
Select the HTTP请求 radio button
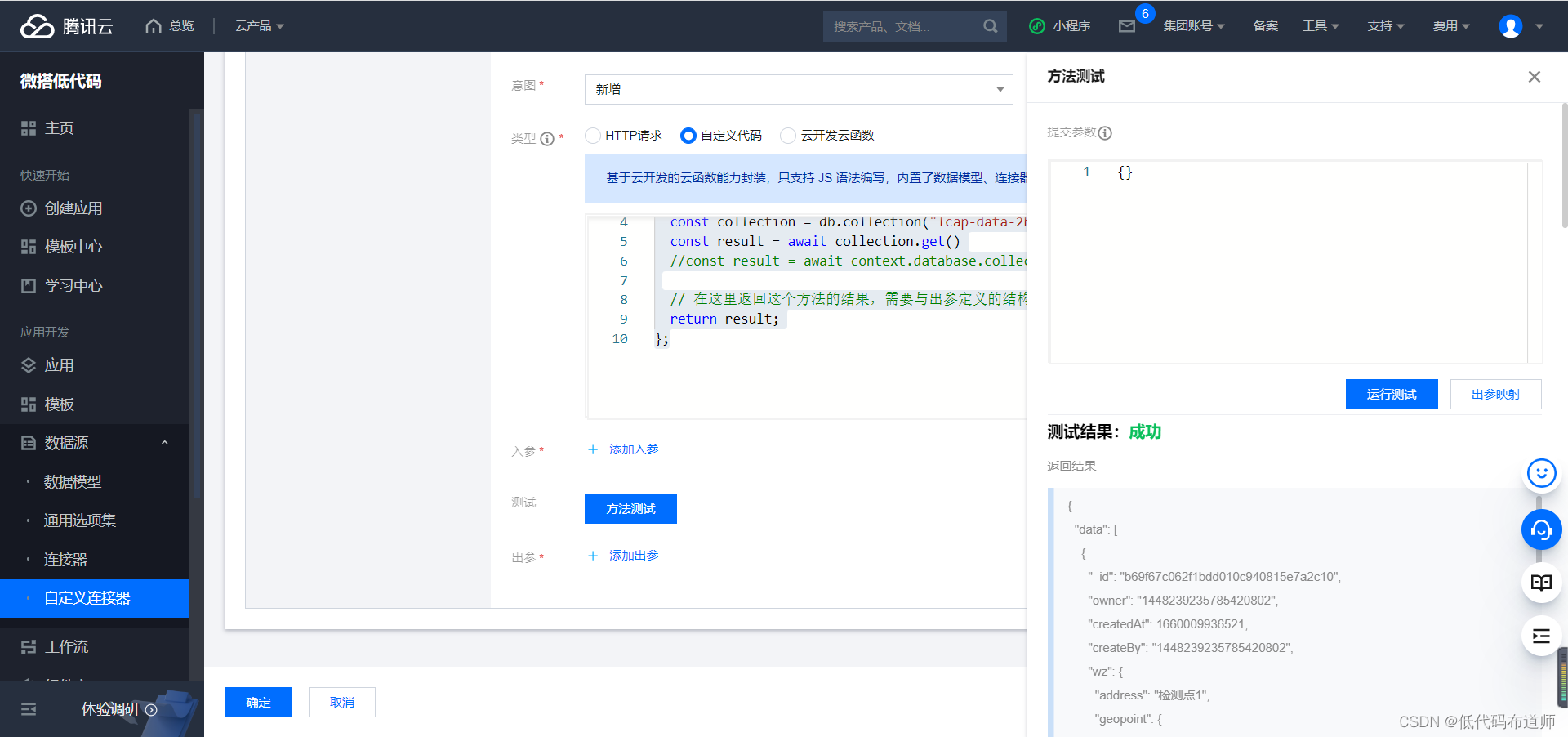(x=593, y=136)
